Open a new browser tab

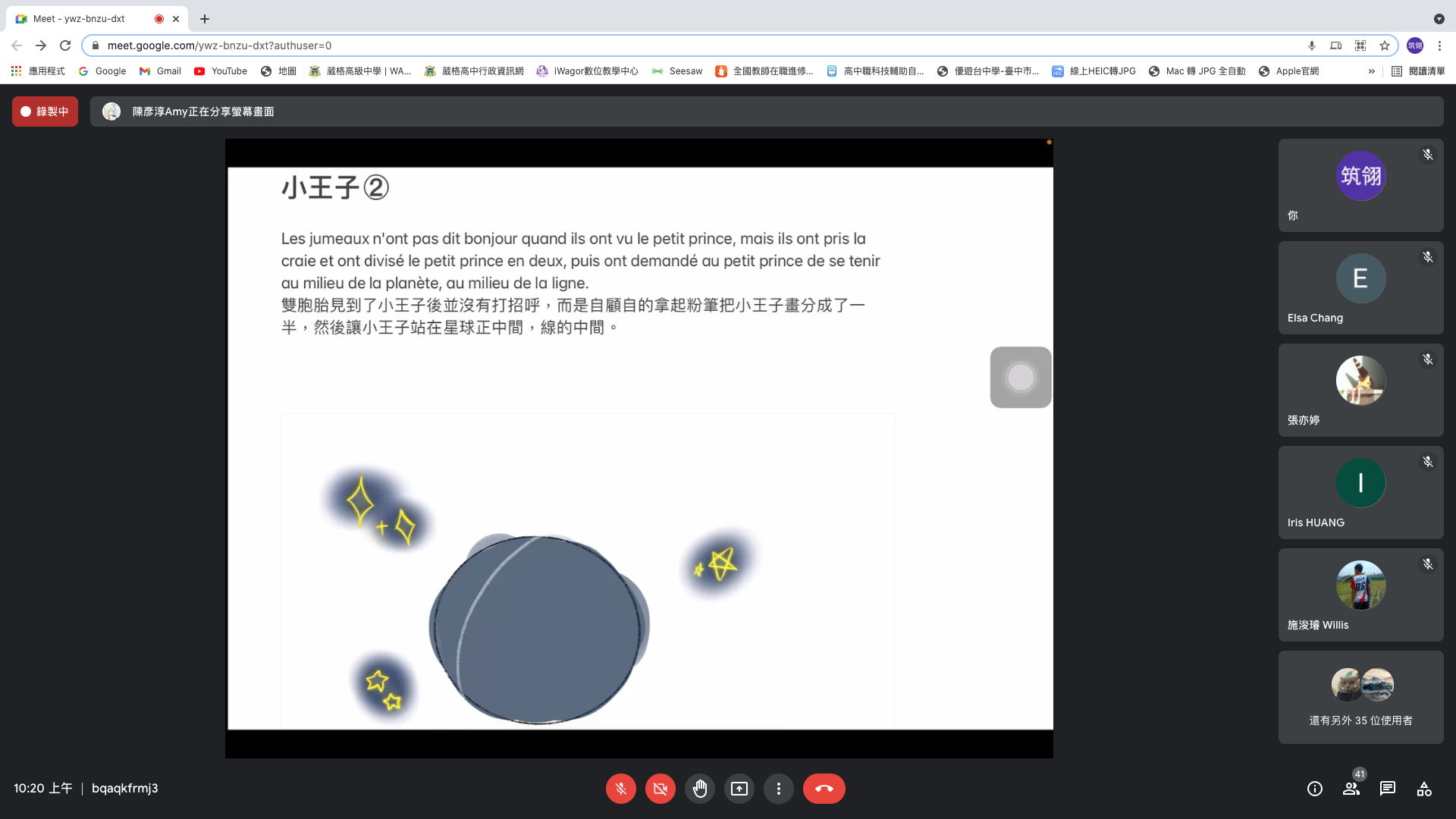pos(205,19)
